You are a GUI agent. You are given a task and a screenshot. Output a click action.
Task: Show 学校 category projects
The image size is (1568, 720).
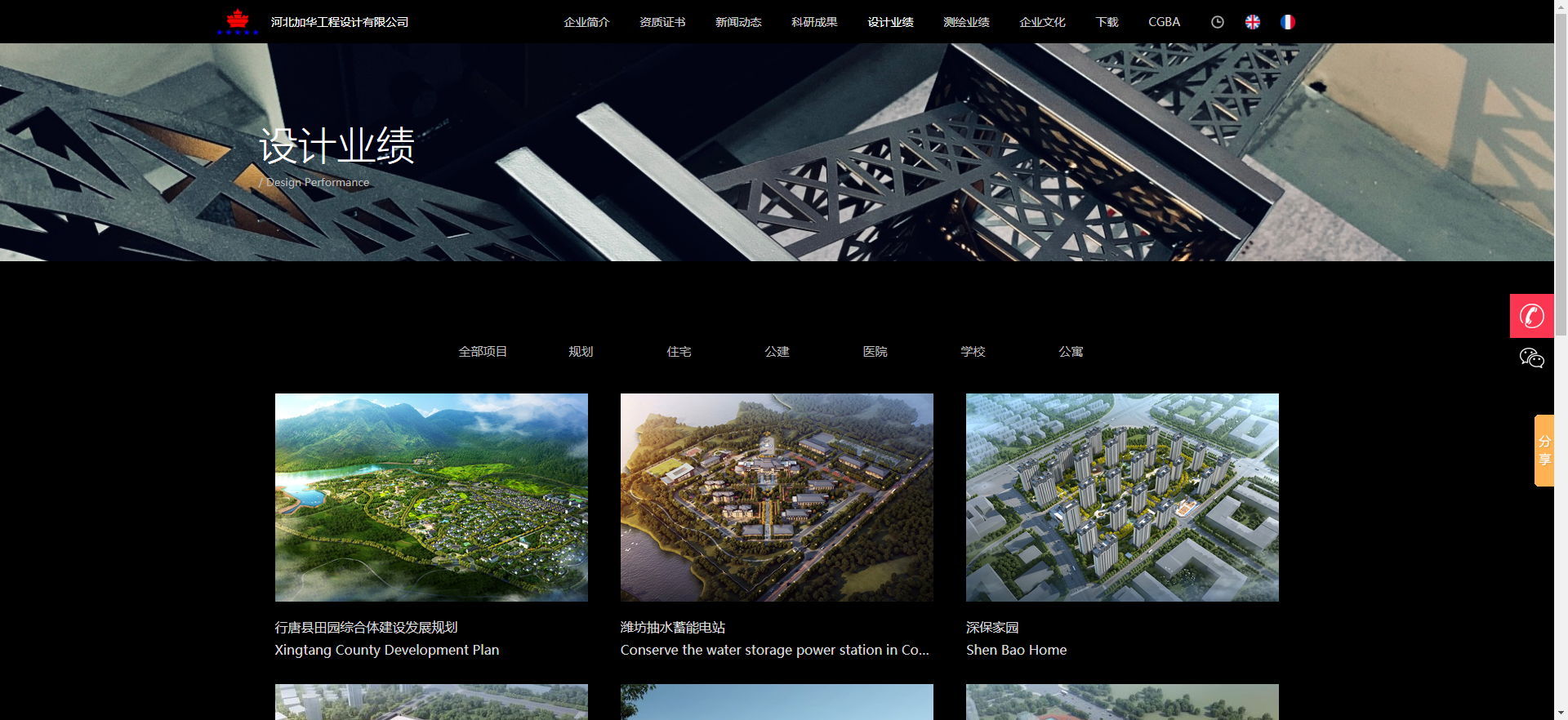(973, 352)
